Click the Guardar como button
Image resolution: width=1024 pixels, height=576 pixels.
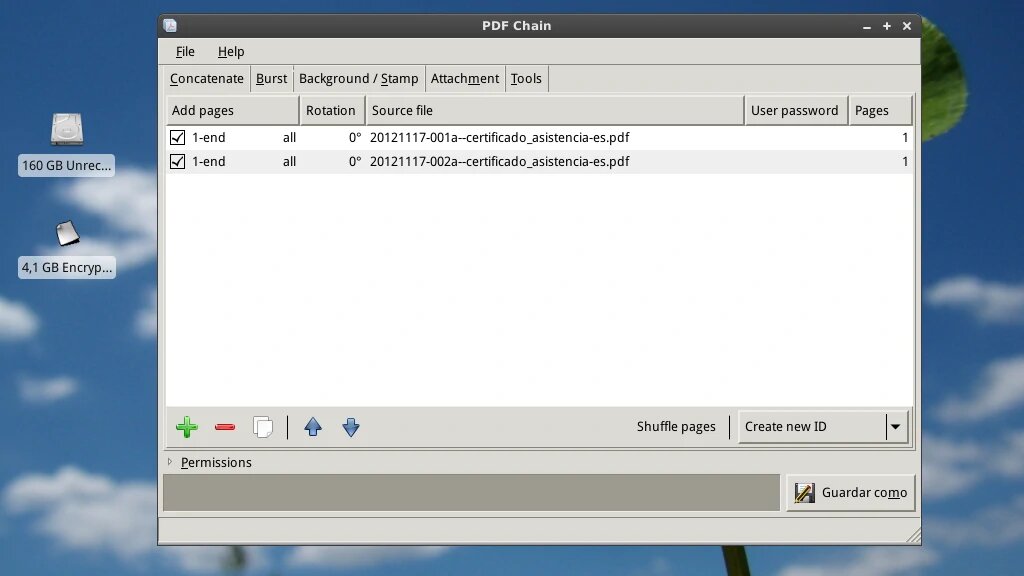[x=850, y=492]
